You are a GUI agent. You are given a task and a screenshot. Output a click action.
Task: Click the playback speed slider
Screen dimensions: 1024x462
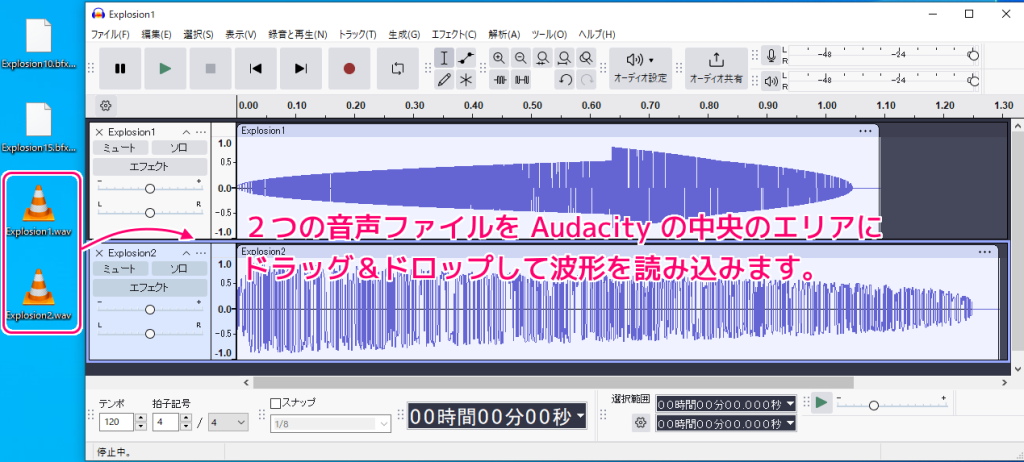[x=891, y=404]
